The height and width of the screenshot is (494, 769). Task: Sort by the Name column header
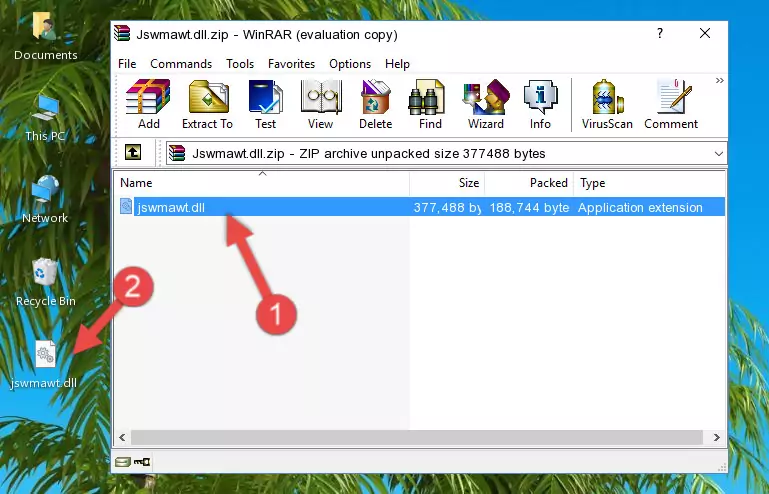262,183
